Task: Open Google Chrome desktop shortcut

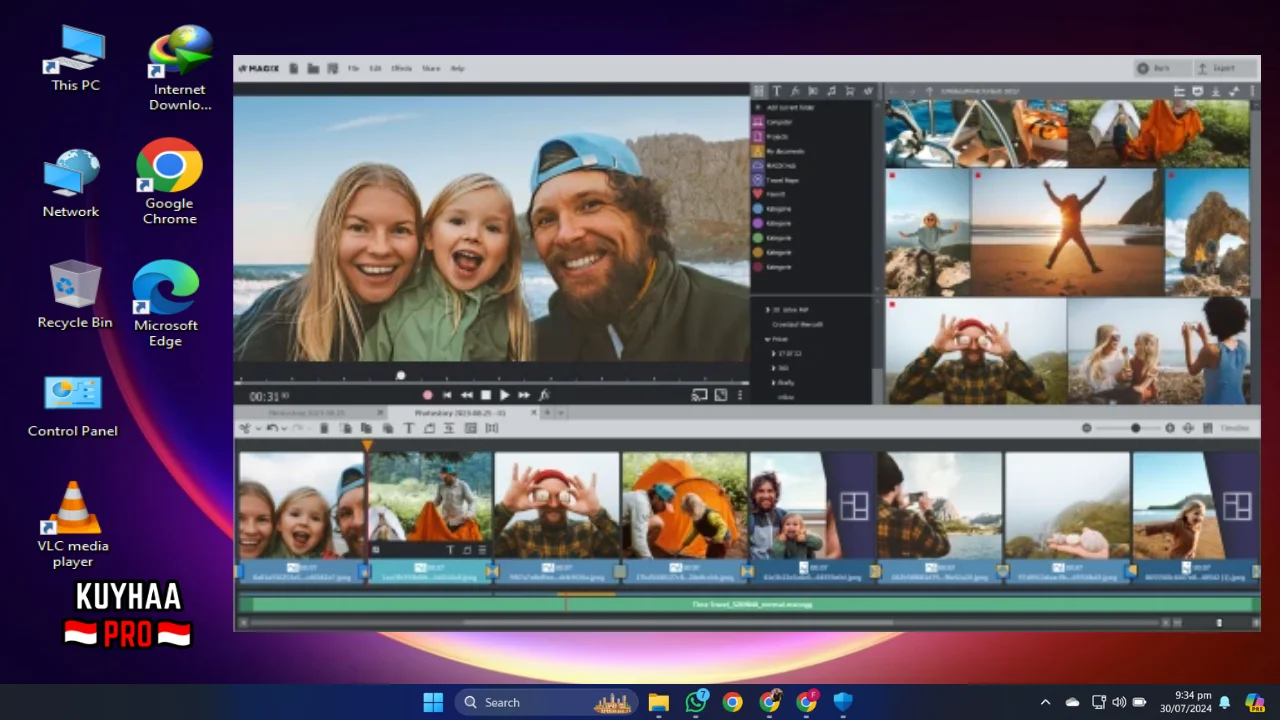Action: point(169,181)
